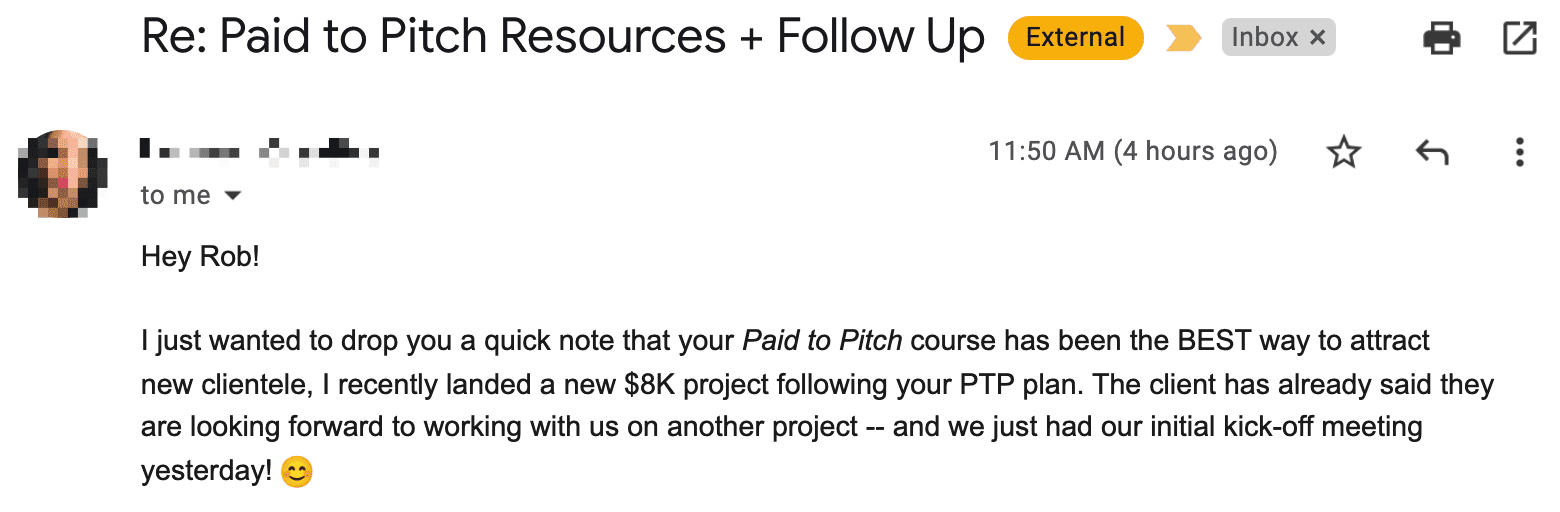
Task: Expand recipient details arrow beside 'to me'
Action: coord(233,196)
